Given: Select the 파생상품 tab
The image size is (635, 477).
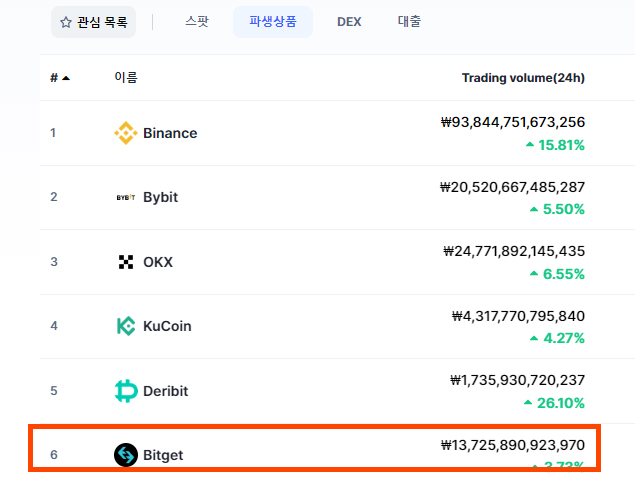Looking at the screenshot, I should [273, 22].
